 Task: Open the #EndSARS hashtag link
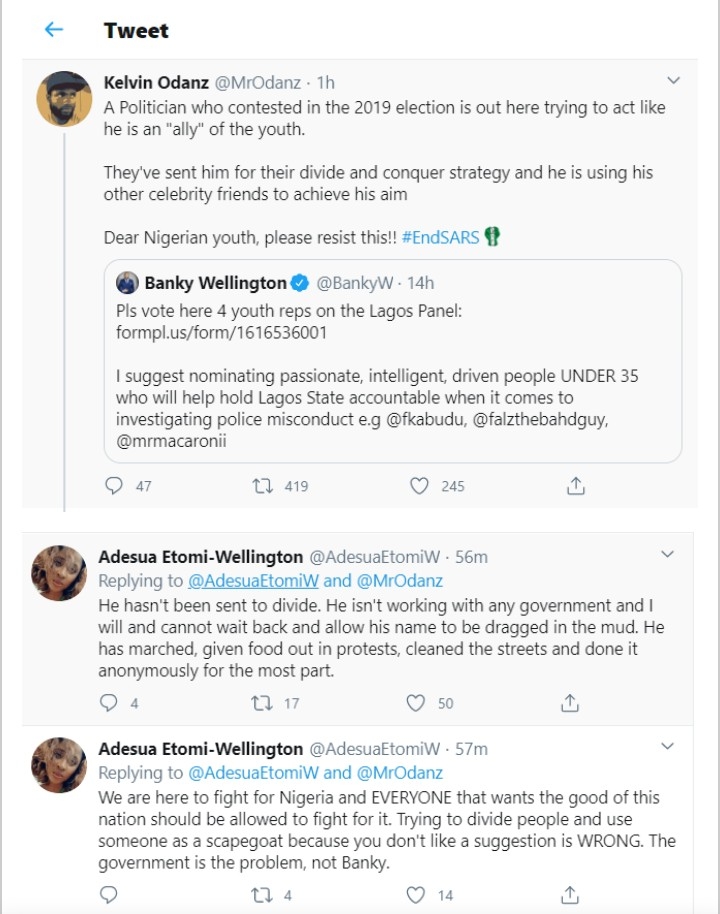click(x=440, y=238)
